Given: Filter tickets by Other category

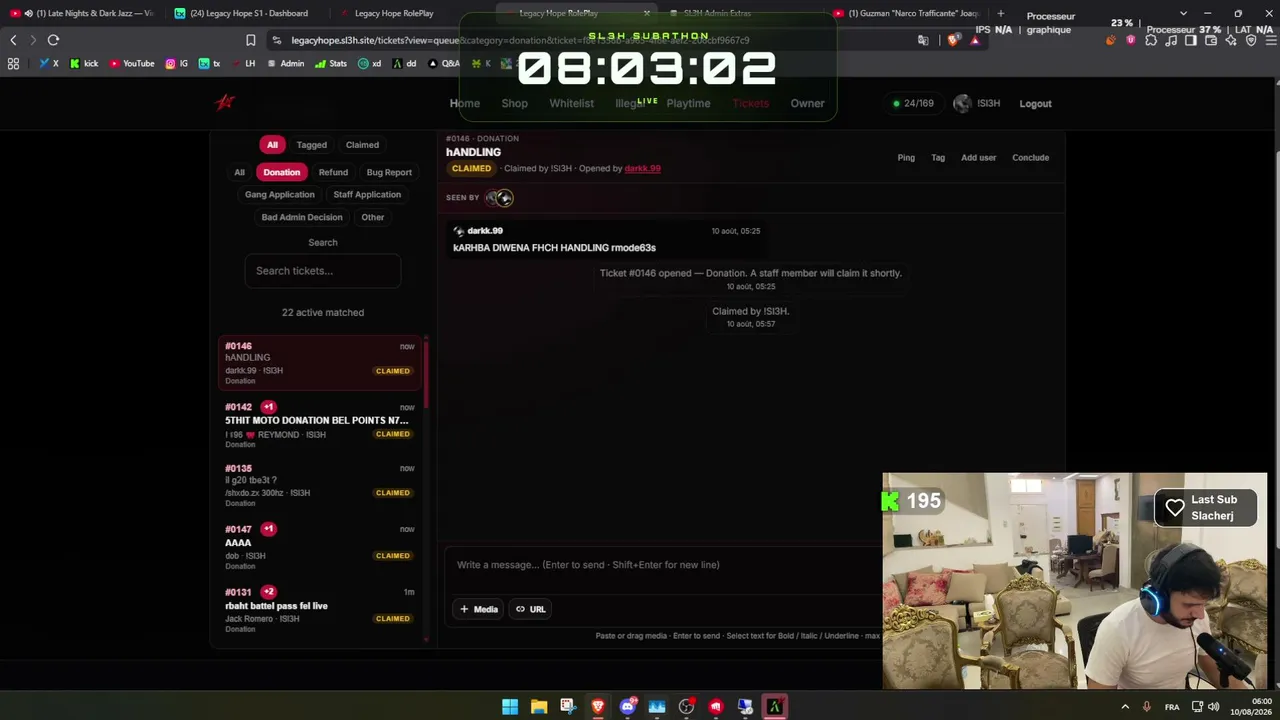Looking at the screenshot, I should click(373, 217).
